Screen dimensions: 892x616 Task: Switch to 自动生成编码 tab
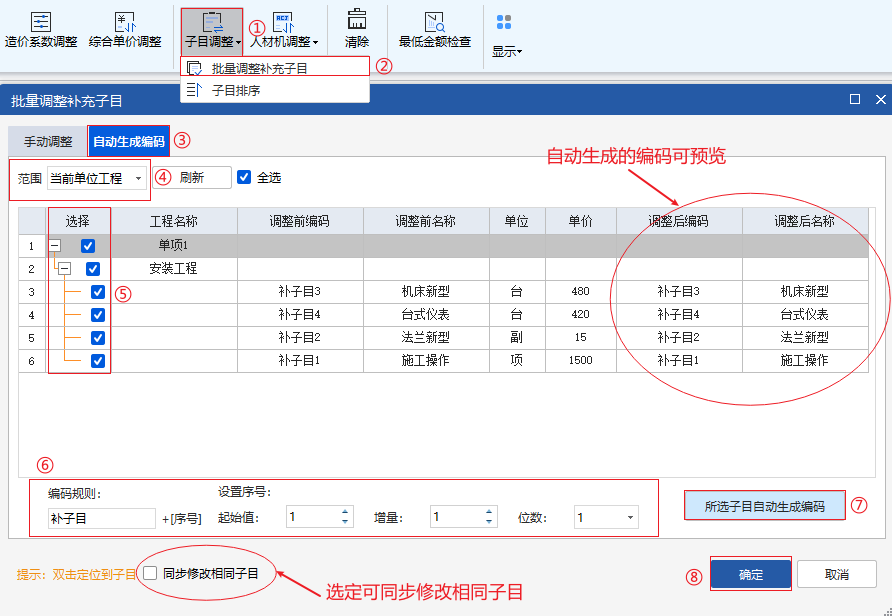pyautogui.click(x=129, y=141)
